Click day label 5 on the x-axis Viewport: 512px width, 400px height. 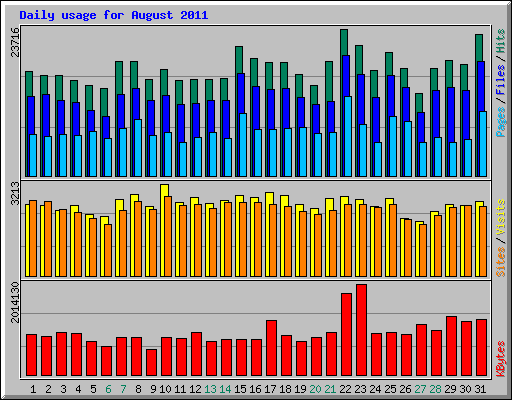click(93, 389)
